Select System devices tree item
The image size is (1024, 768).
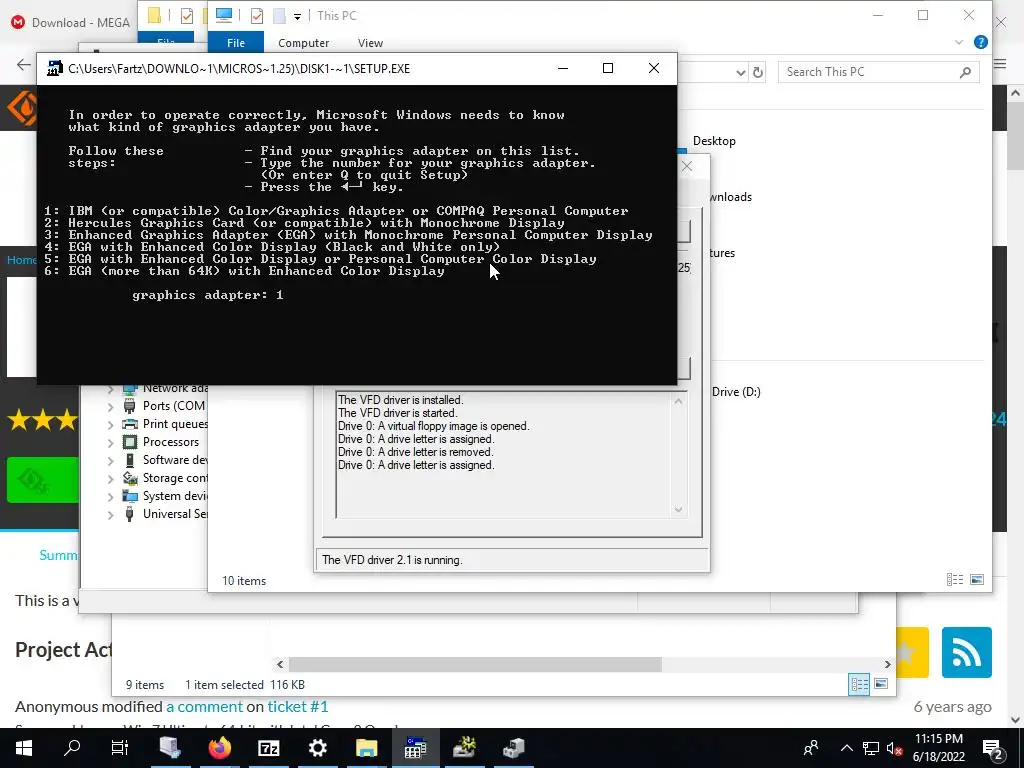175,496
